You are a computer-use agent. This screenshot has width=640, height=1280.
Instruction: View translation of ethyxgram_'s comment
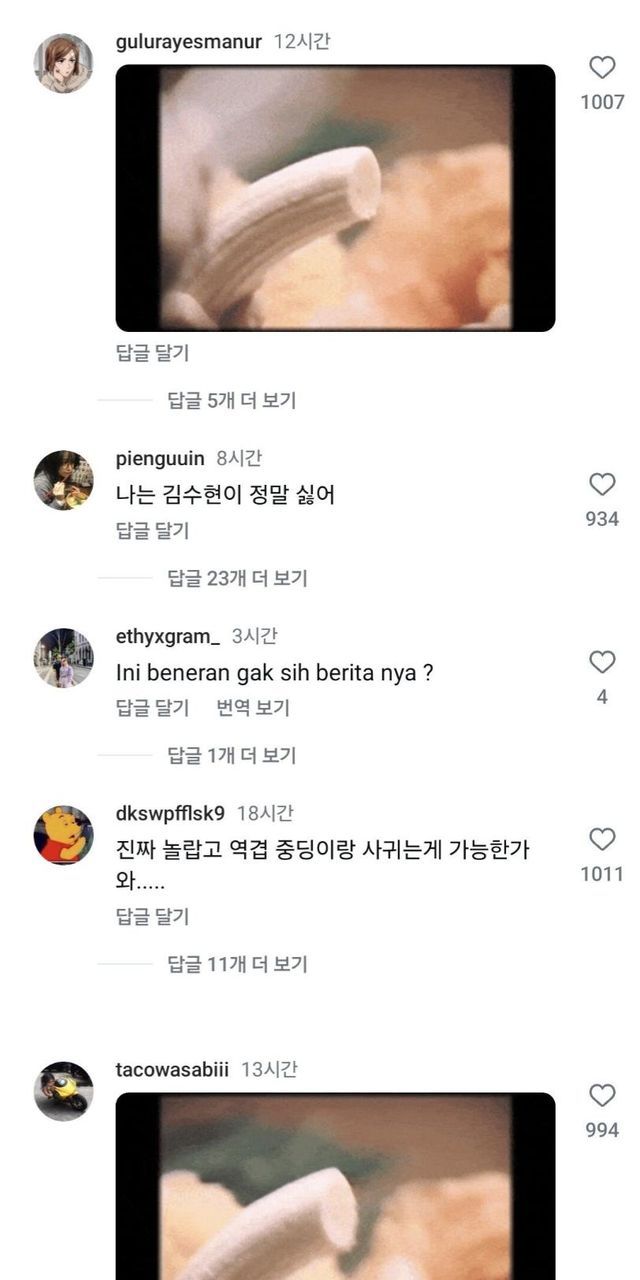tap(253, 708)
